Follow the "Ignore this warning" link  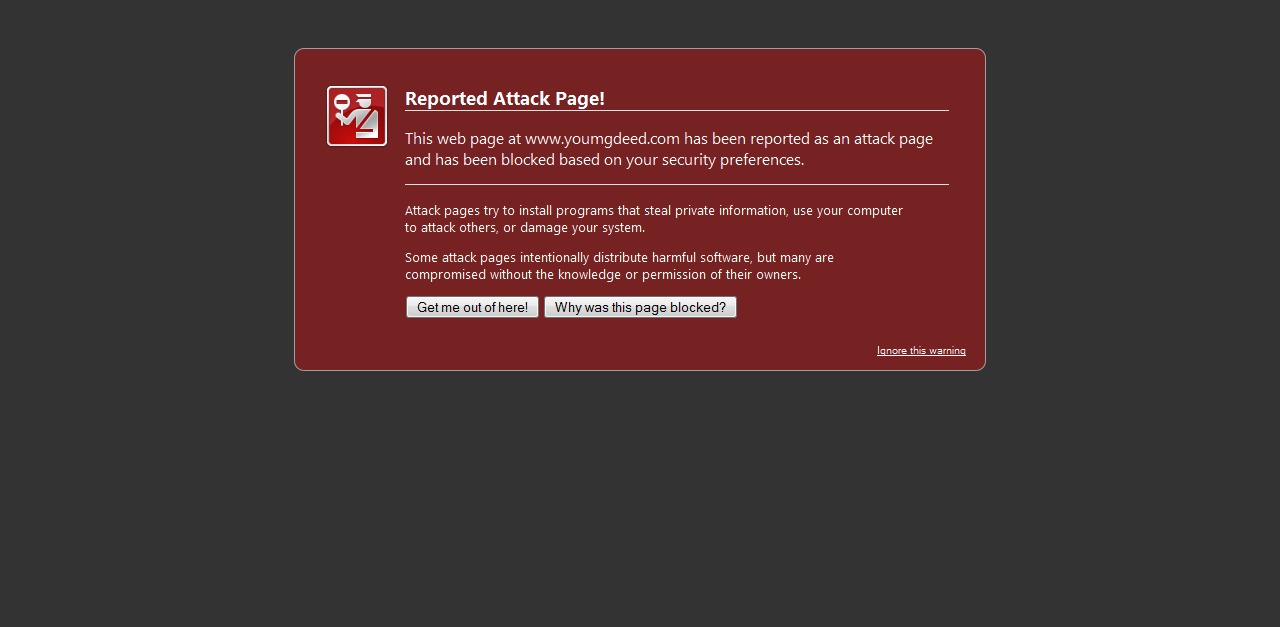tap(921, 350)
